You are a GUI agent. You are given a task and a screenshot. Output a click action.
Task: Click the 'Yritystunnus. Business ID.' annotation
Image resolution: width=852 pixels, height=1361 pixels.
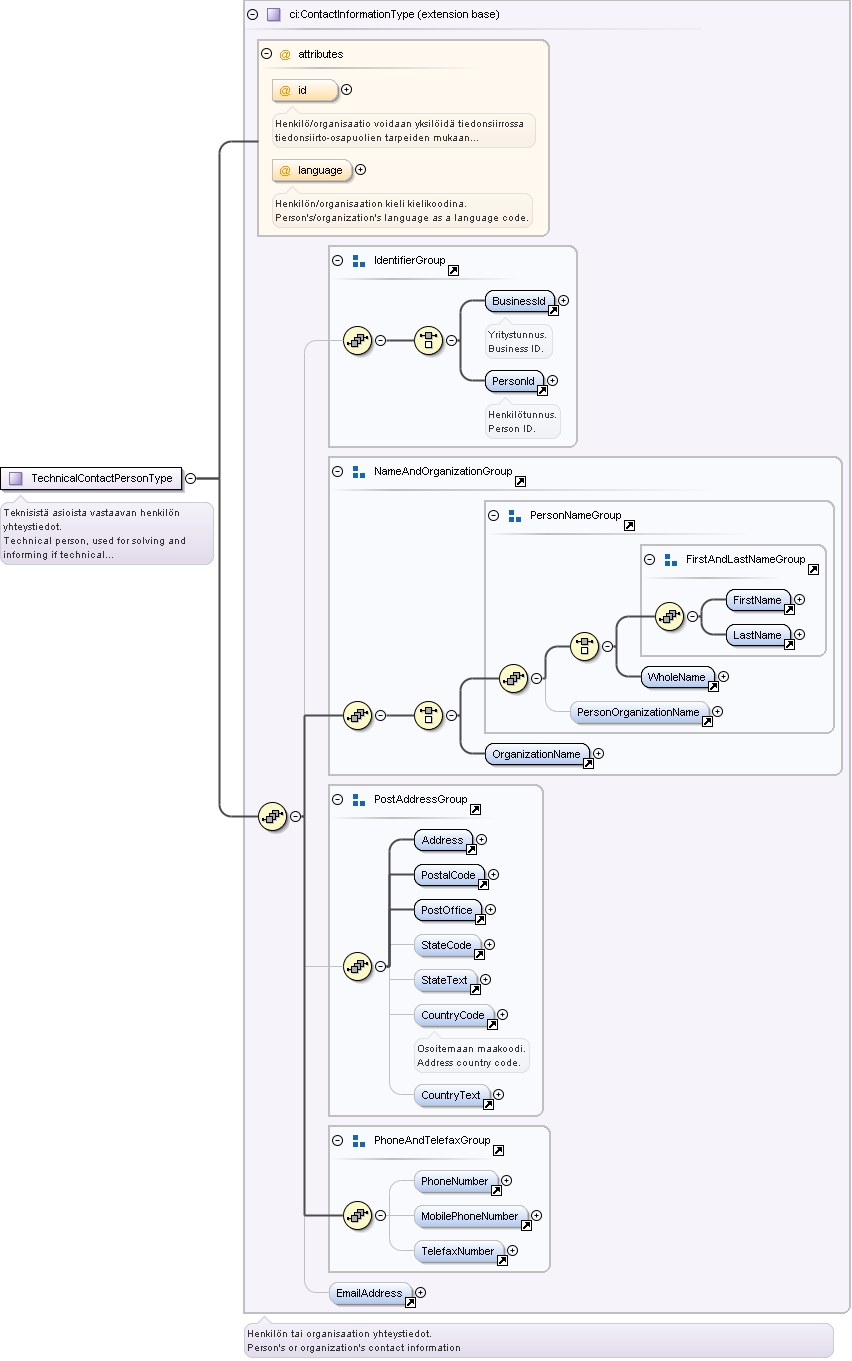517,342
